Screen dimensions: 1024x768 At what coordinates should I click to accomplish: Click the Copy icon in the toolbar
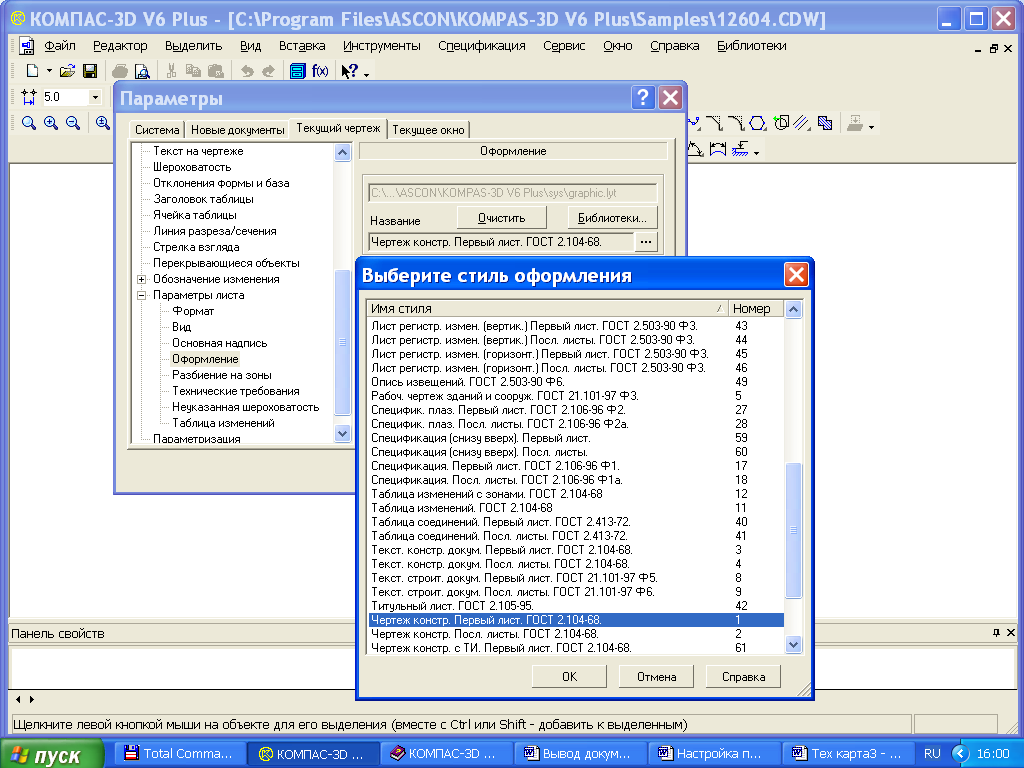[x=193, y=71]
